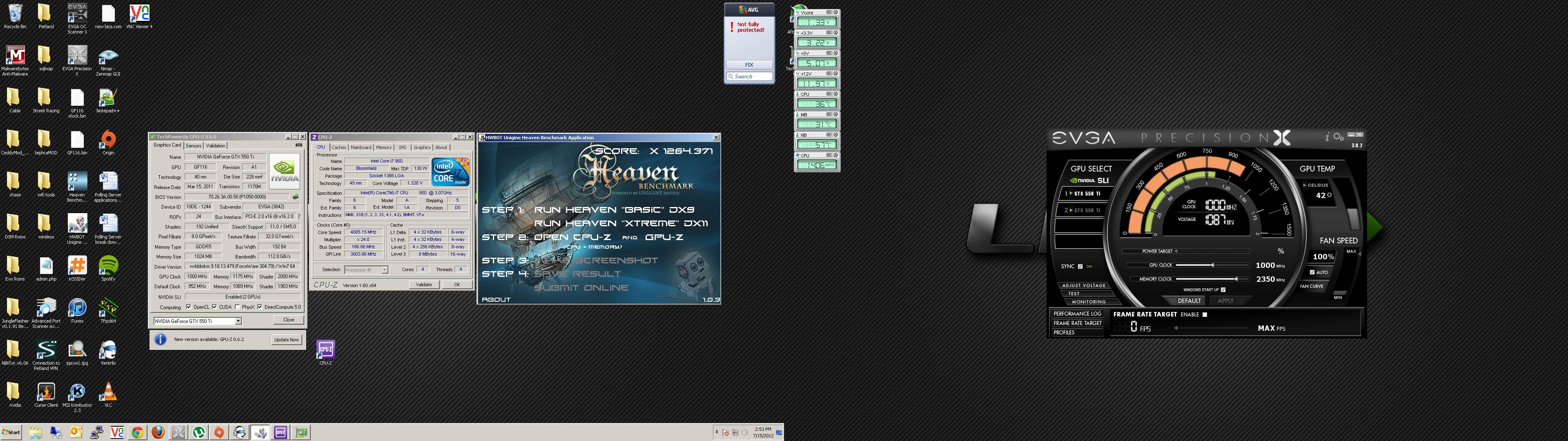Toggle the CUDA checkbox in GPU-Z
This screenshot has height=441, width=1568.
click(214, 307)
